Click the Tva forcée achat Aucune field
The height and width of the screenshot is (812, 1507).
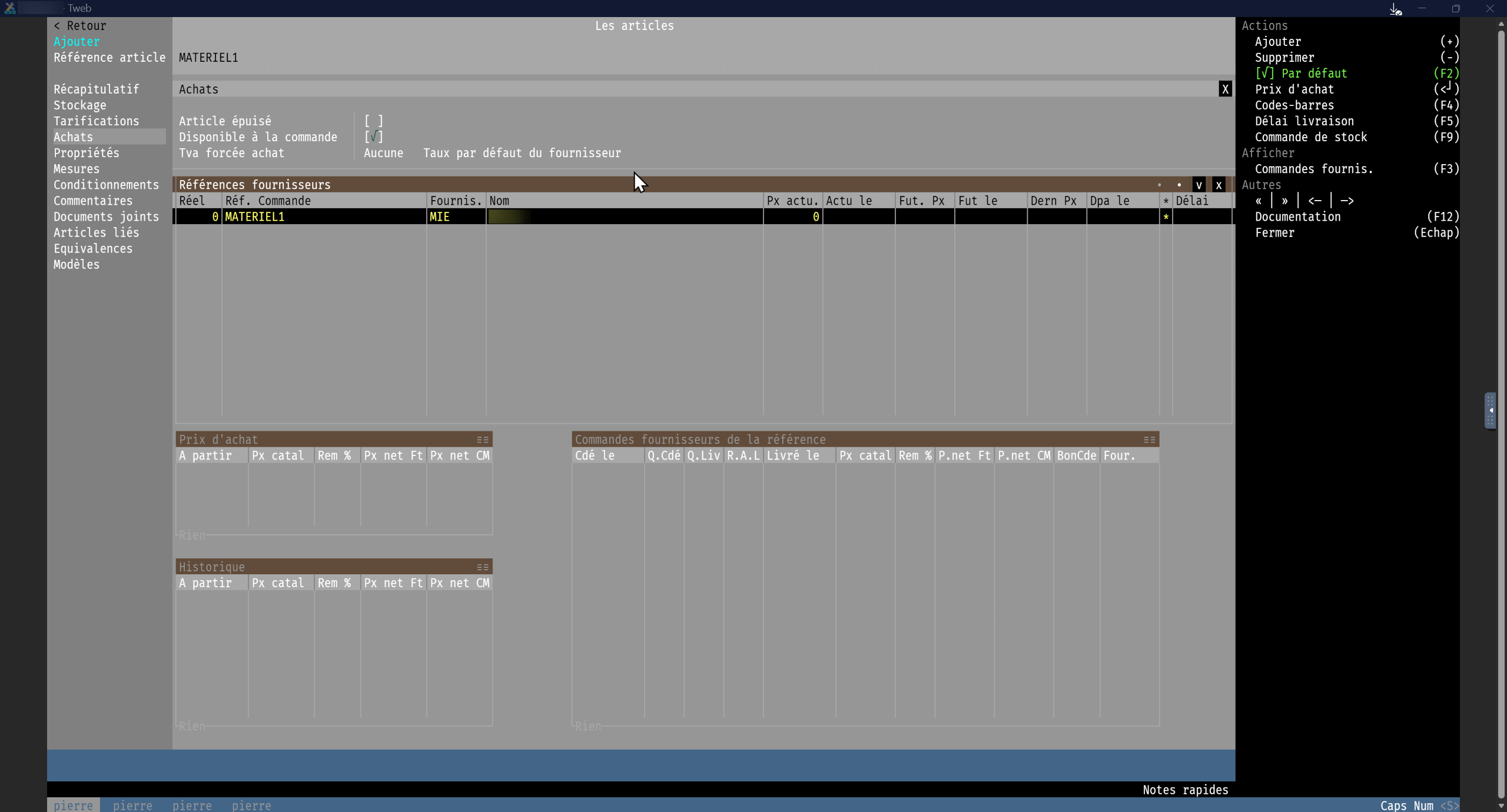tap(383, 153)
